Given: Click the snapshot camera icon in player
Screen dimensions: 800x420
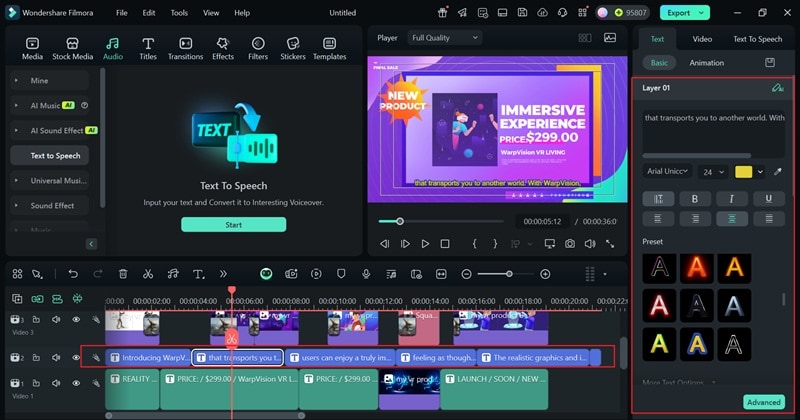Looking at the screenshot, I should [570, 244].
